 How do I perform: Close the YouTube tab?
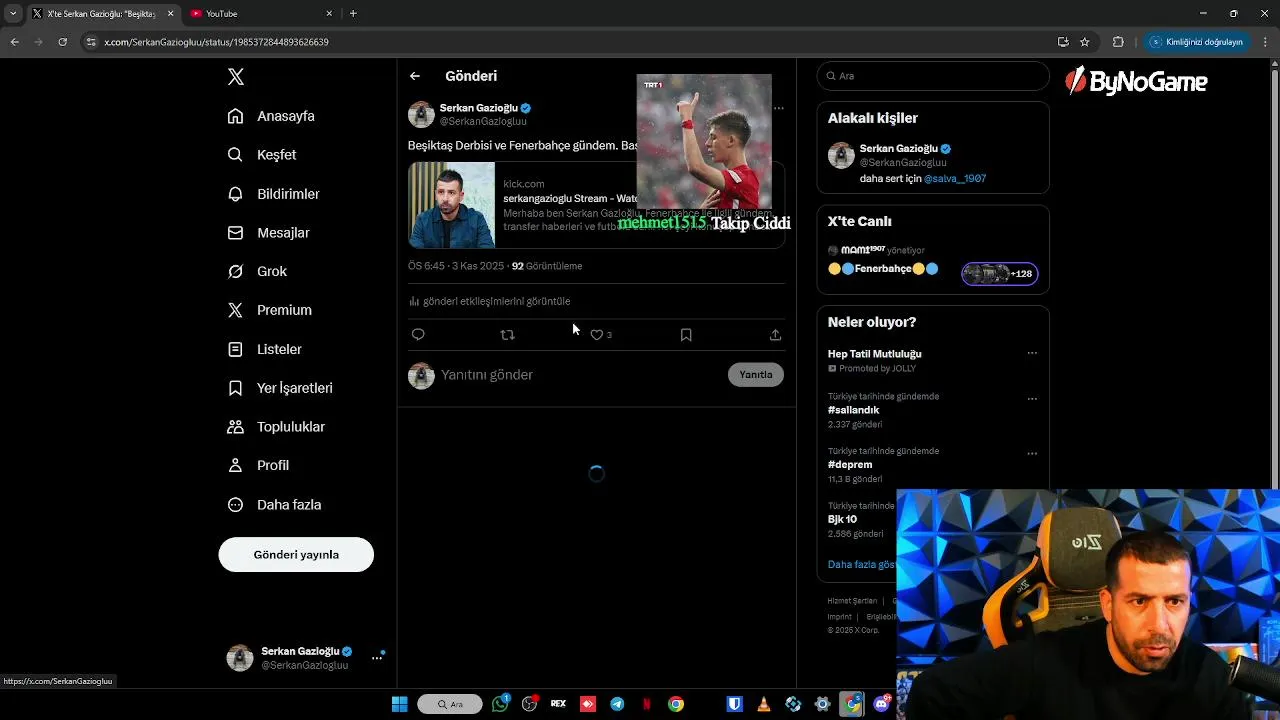coord(329,14)
